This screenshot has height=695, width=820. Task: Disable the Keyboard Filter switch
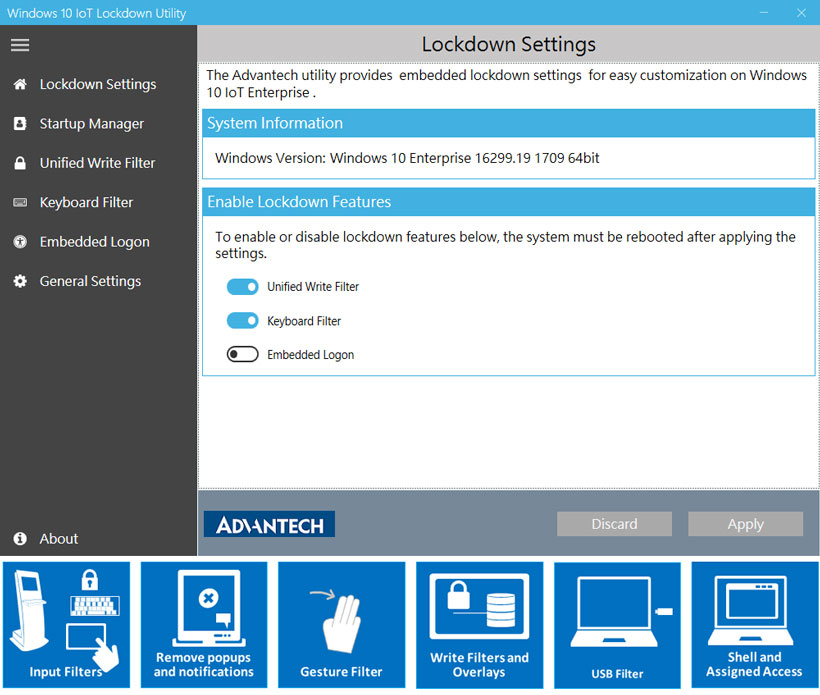coord(243,321)
